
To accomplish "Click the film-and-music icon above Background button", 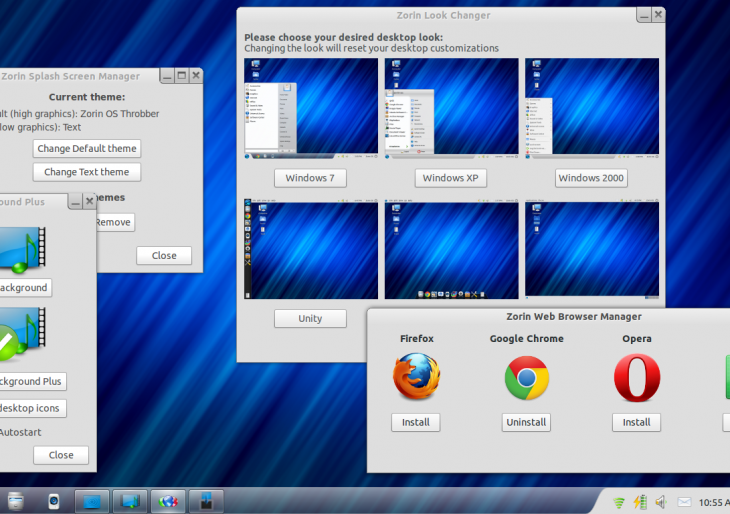I will (22, 250).
